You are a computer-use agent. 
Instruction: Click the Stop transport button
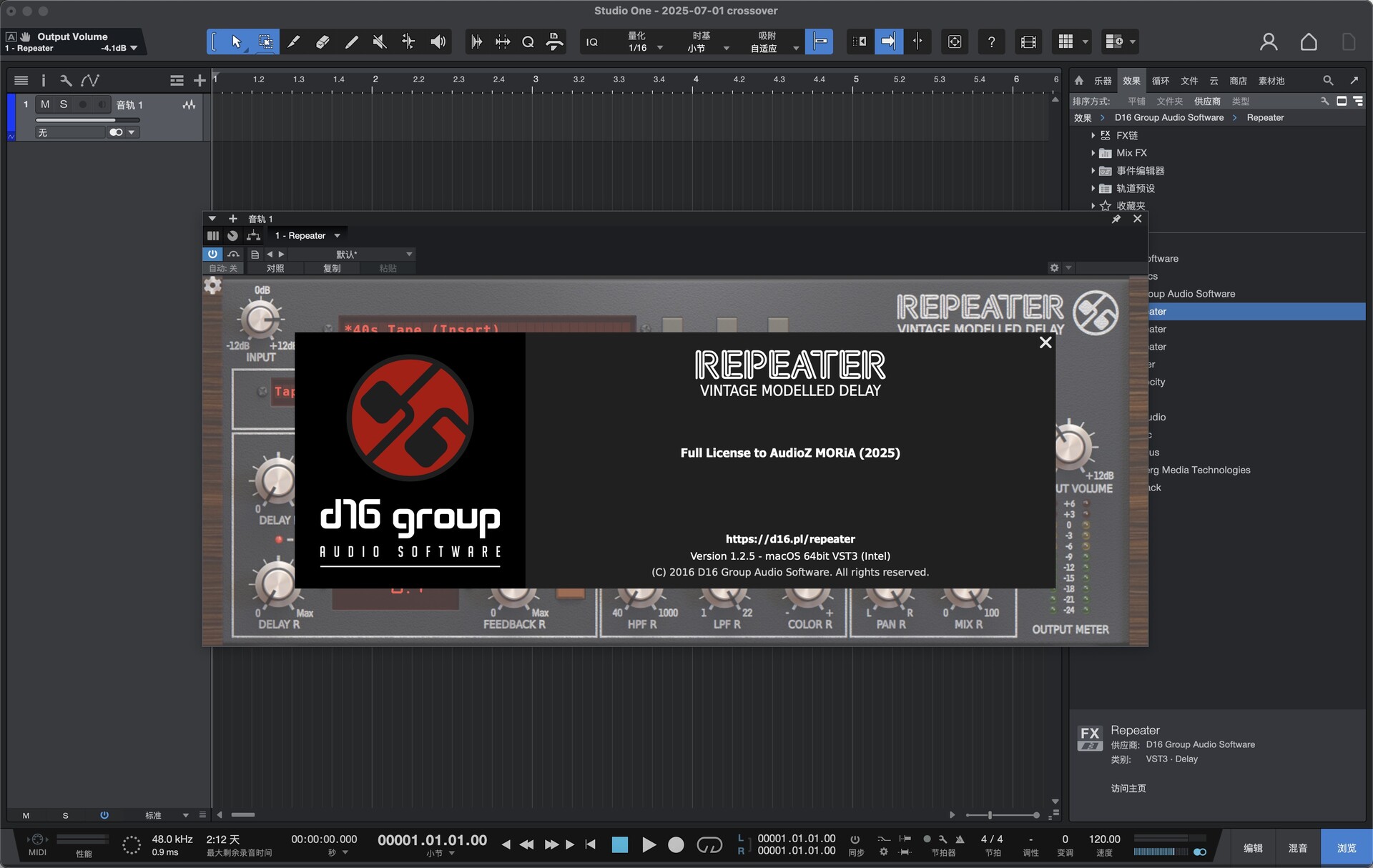620,845
